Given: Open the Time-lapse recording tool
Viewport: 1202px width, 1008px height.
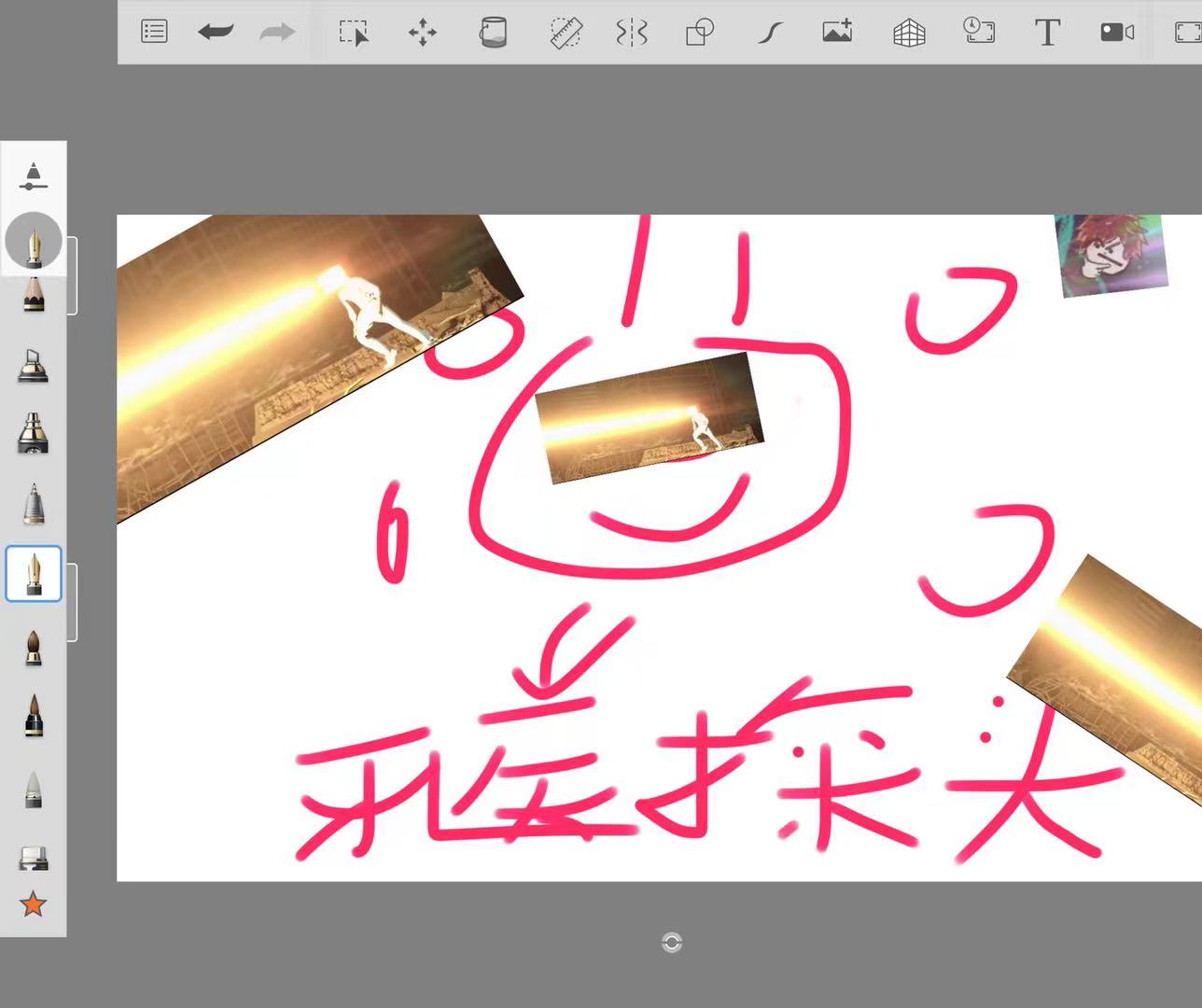Looking at the screenshot, I should [x=978, y=32].
